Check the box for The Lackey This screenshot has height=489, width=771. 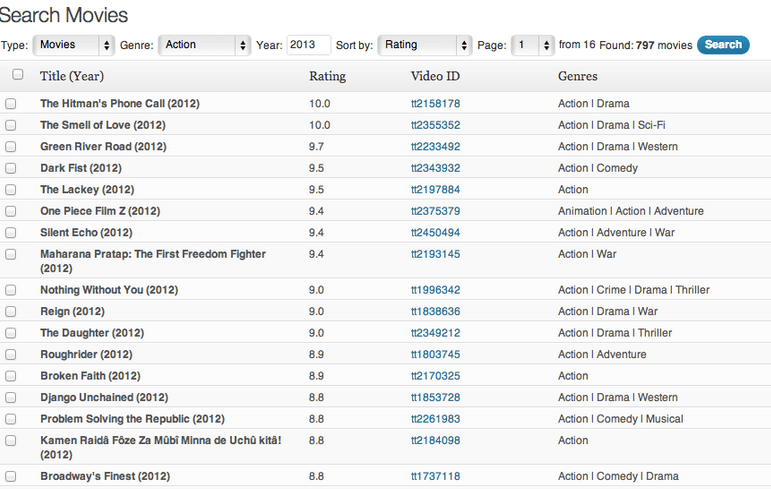tap(10, 189)
